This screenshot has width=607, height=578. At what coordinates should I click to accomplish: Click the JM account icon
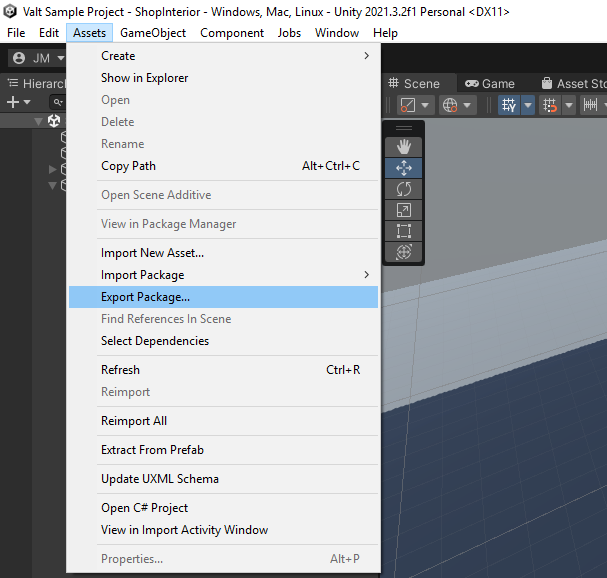[19, 58]
